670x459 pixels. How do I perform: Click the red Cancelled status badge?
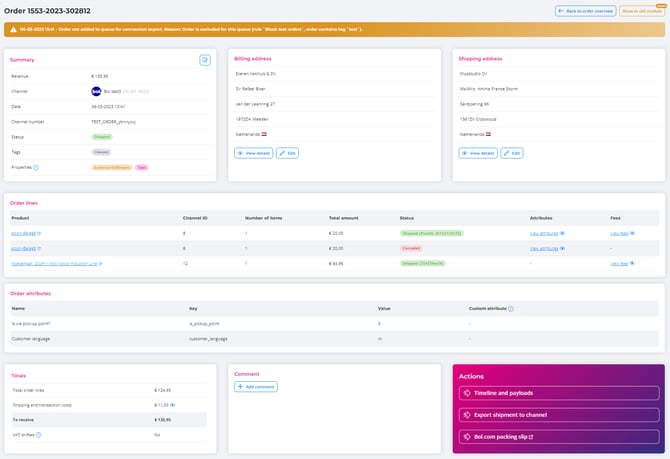click(x=411, y=248)
